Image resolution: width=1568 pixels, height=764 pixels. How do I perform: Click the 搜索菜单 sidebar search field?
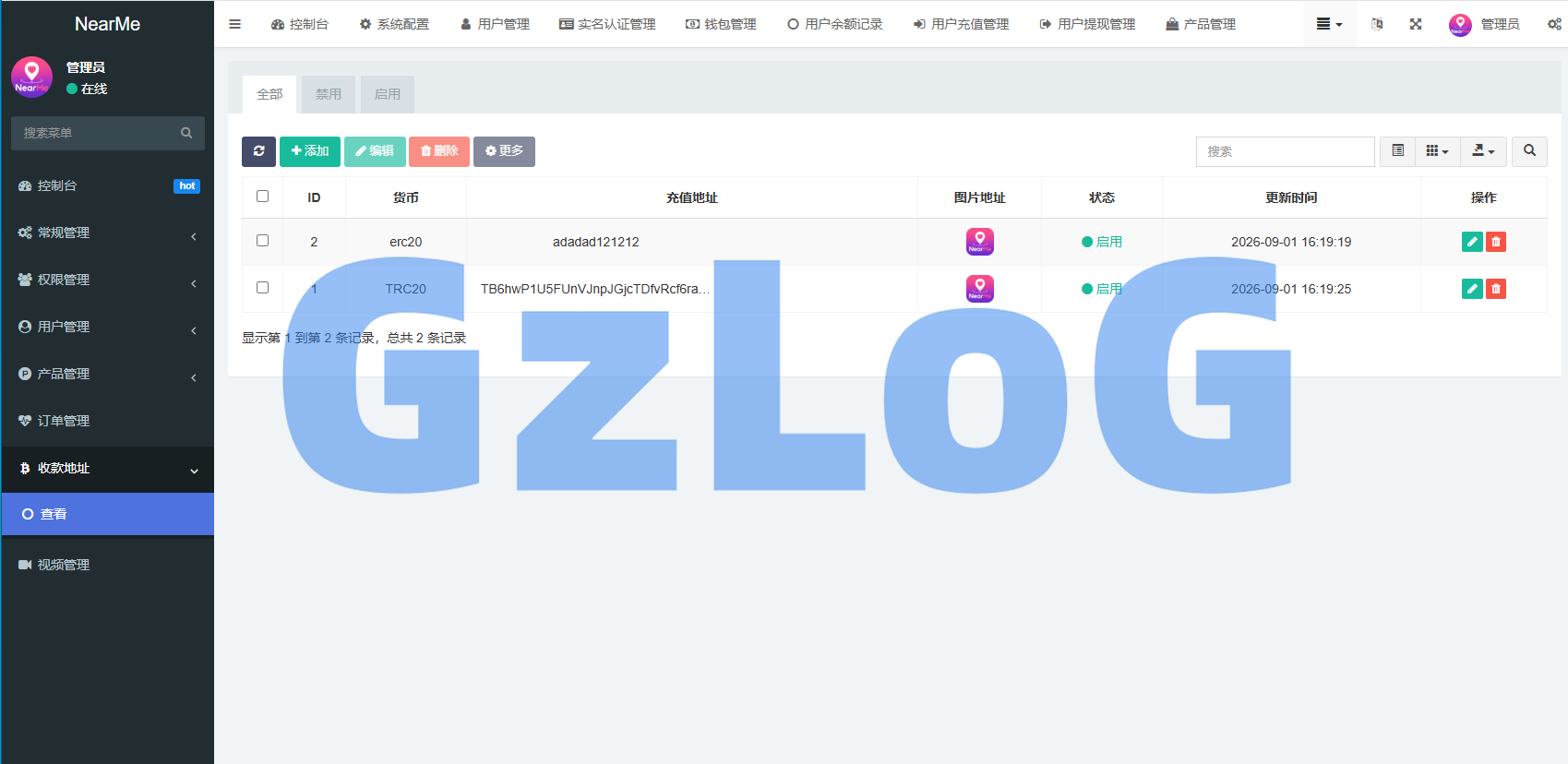pyautogui.click(x=108, y=133)
